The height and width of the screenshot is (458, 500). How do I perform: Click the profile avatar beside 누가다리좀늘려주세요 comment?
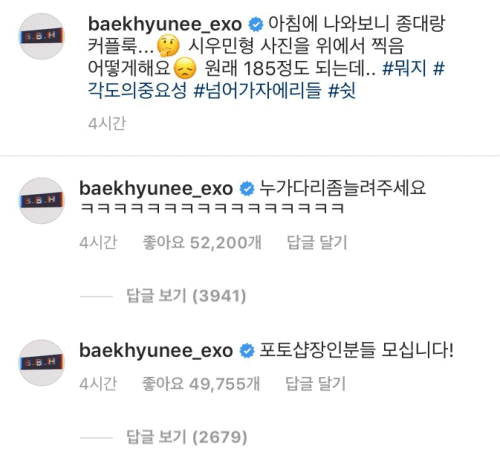point(42,201)
